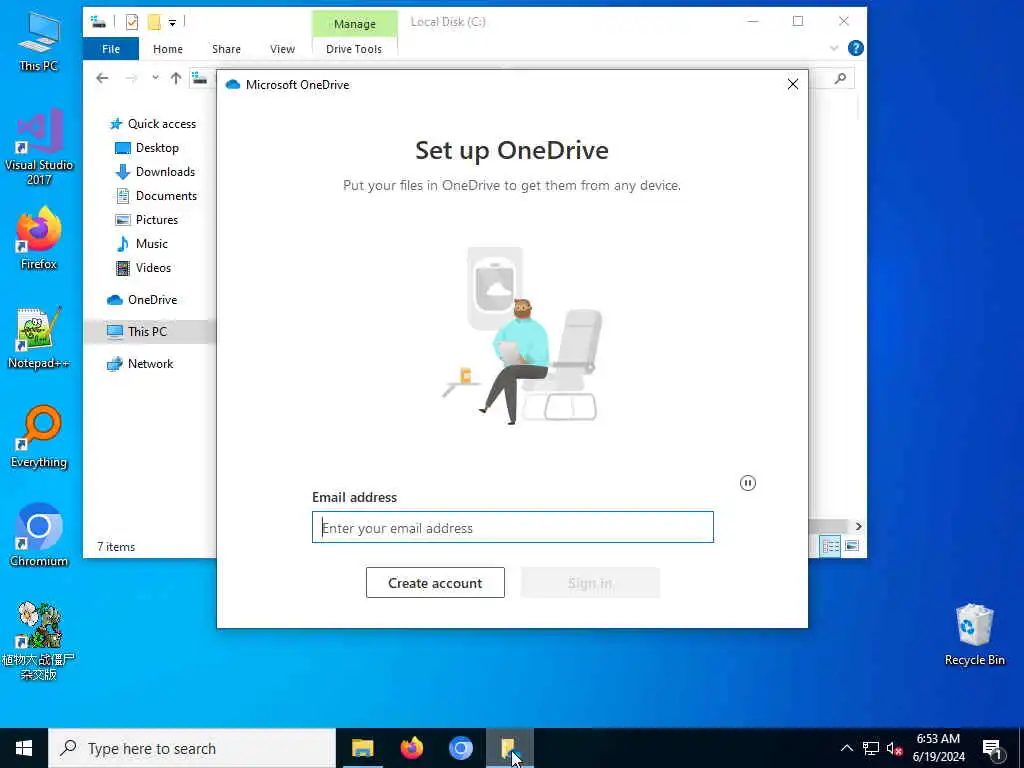Expand the Customize Quick Access Toolbar dropdown
1024x768 pixels.
pos(172,23)
